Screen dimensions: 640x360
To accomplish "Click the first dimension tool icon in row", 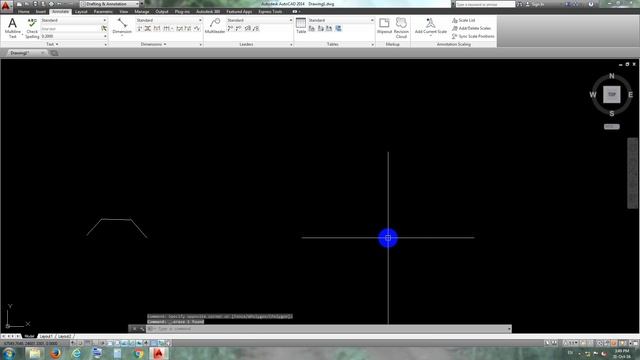I will pos(140,29).
